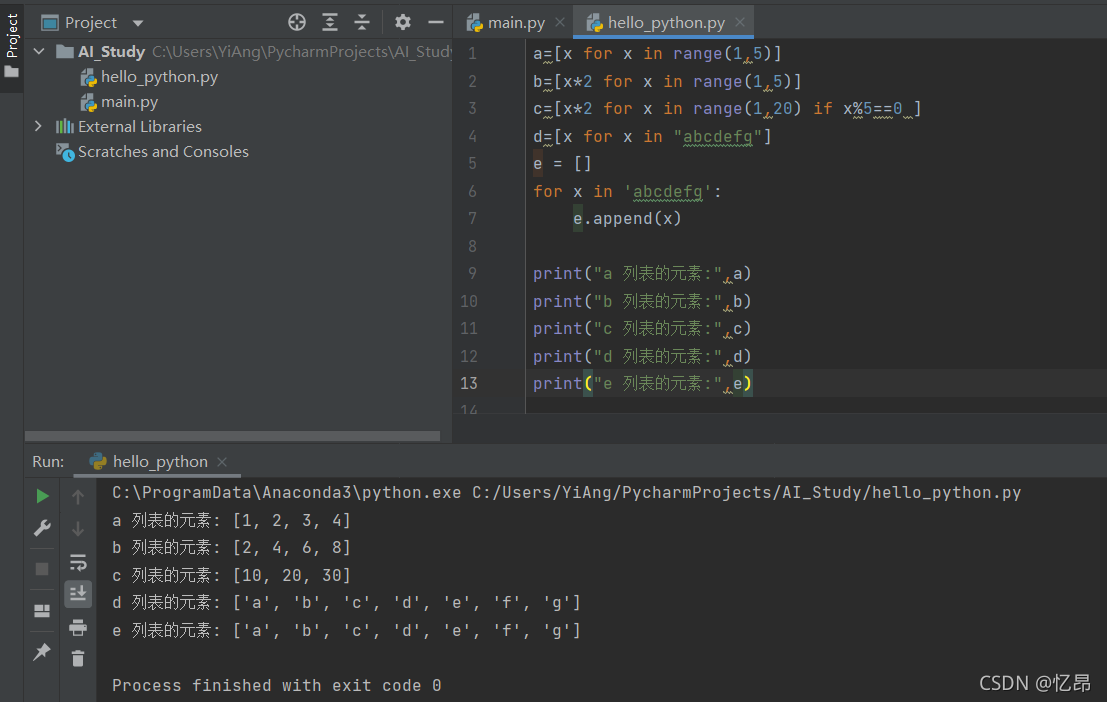Image resolution: width=1107 pixels, height=702 pixels.
Task: Click the print statement on line 9
Action: [642, 274]
